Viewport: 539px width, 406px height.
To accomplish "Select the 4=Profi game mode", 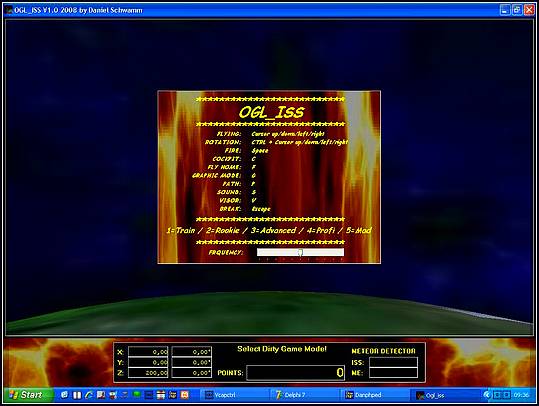I will point(321,230).
